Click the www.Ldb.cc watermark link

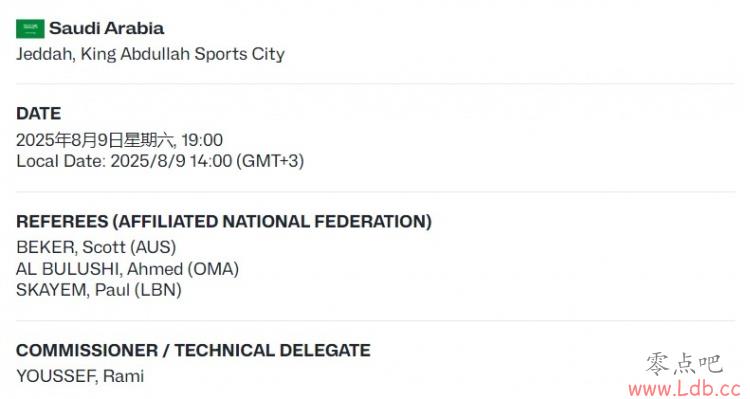click(685, 388)
